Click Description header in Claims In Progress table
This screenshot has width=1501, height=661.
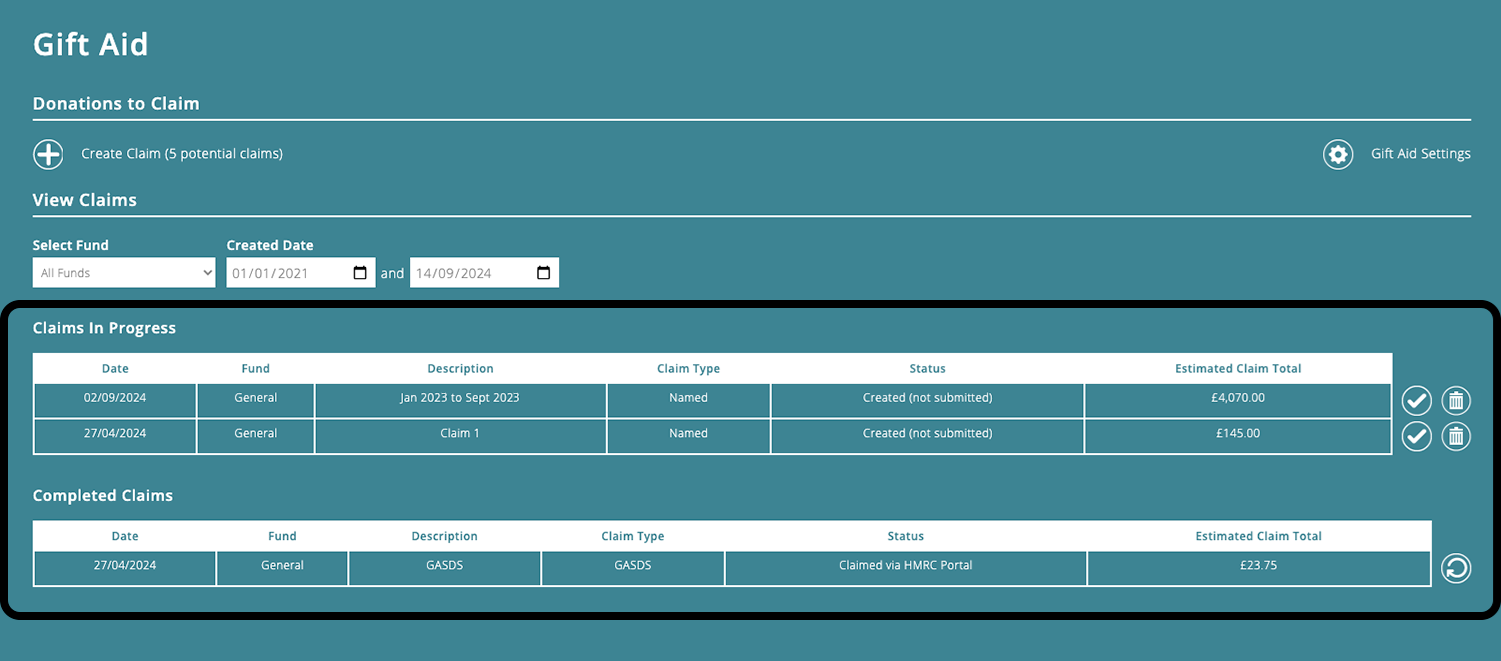click(460, 369)
